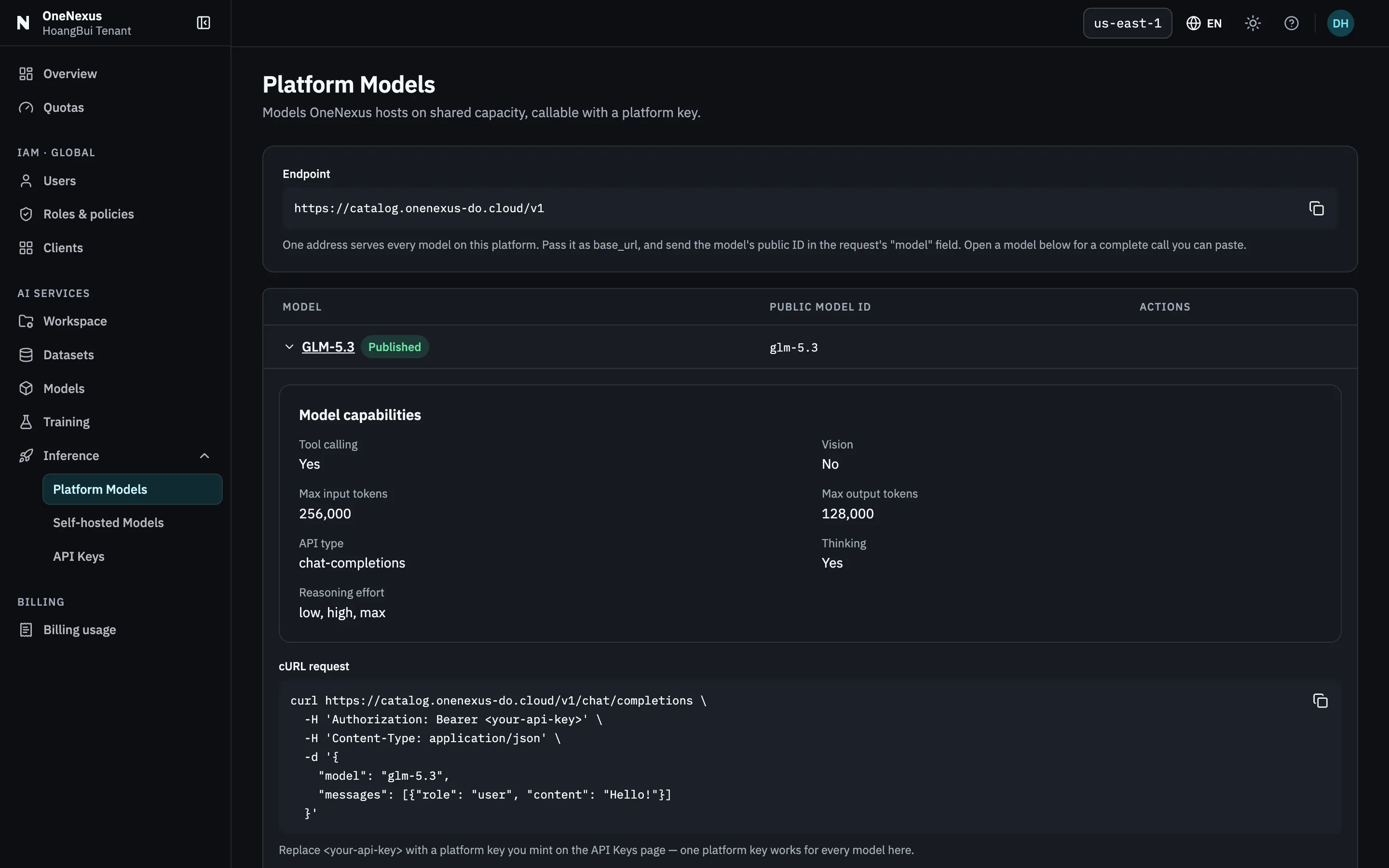Copy the endpoint URL

[x=1316, y=208]
